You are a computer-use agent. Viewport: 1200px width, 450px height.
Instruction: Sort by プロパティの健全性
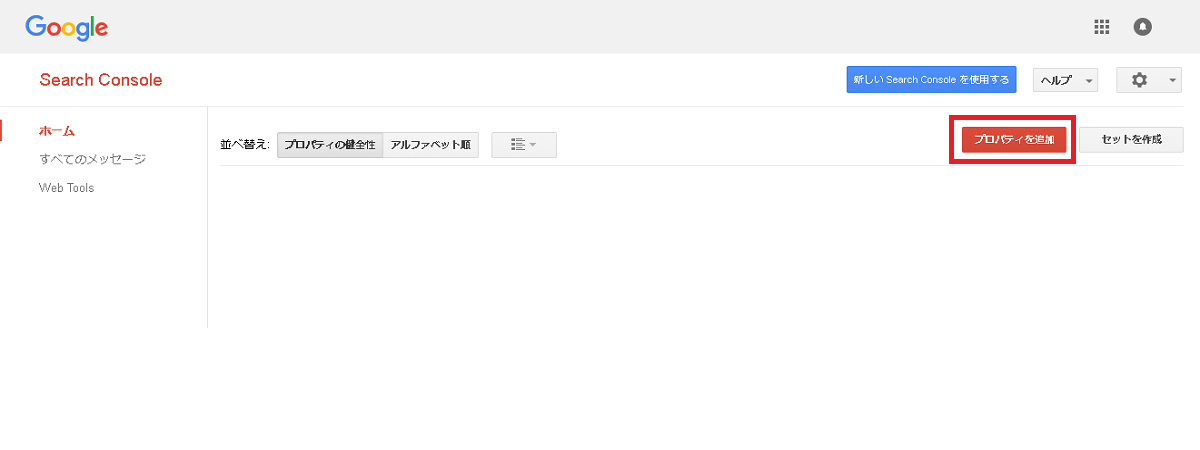[330, 145]
